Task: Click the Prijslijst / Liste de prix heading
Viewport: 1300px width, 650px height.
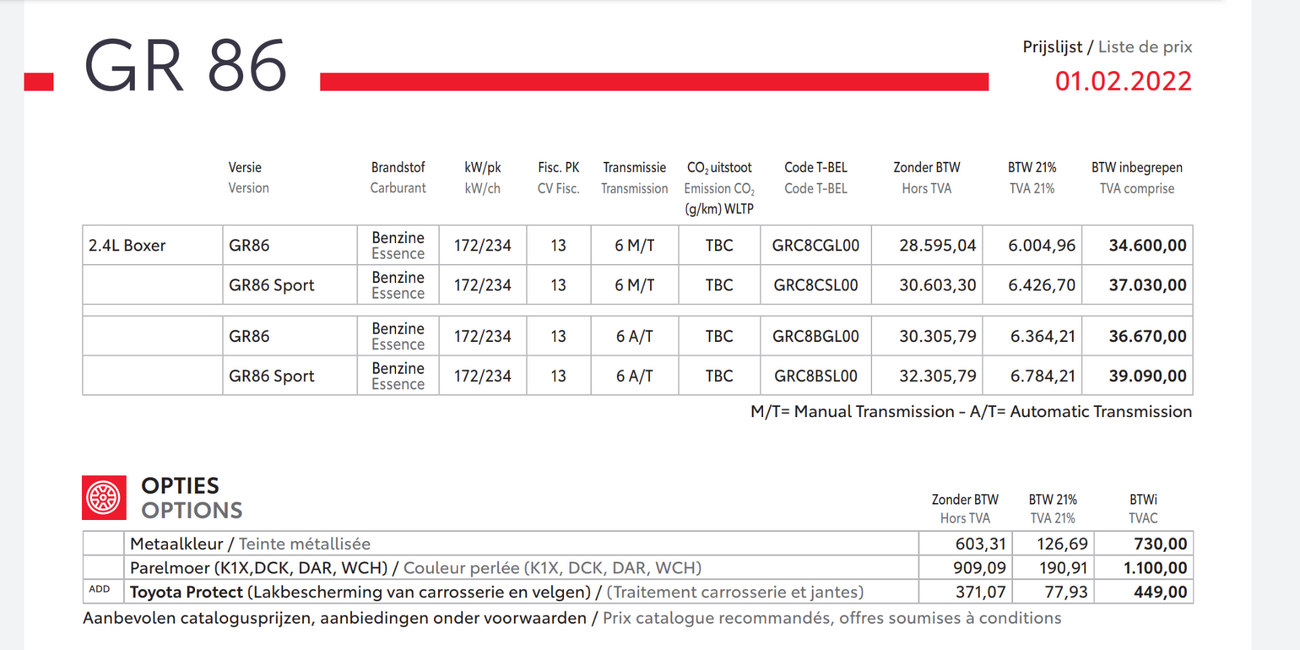Action: coord(1107,47)
